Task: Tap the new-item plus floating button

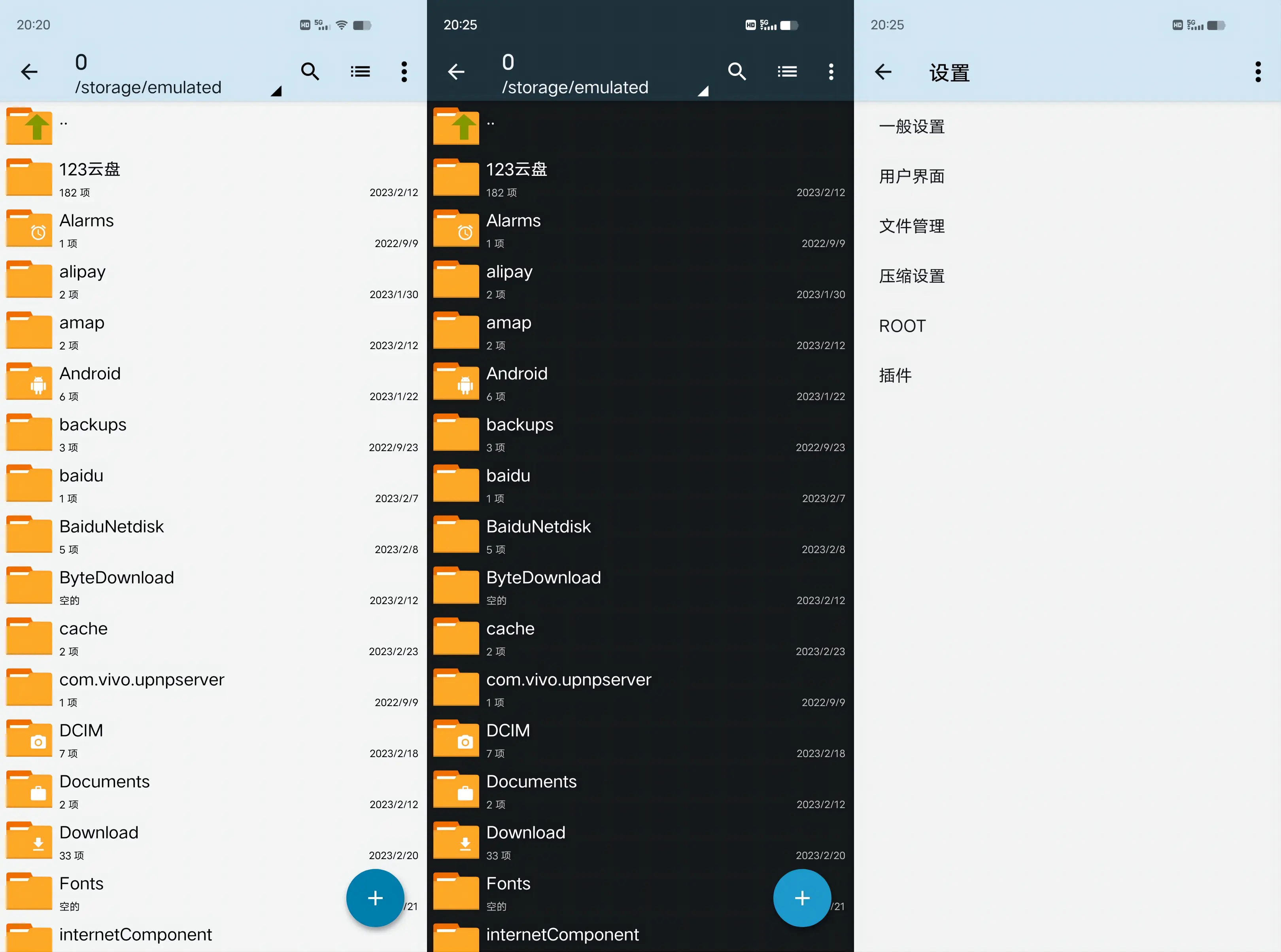Action: (375, 898)
